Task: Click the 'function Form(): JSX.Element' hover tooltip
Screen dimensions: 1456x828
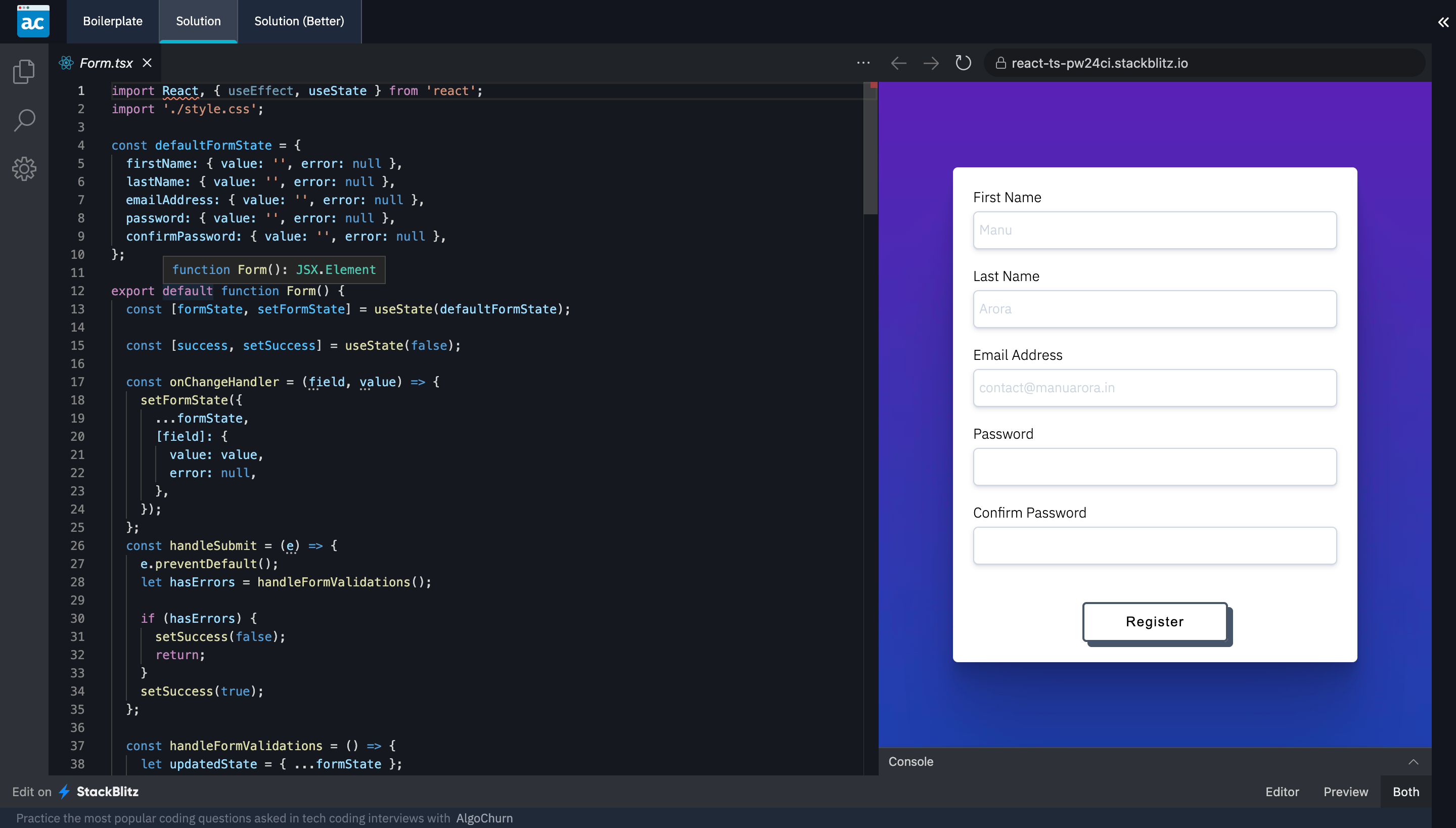Action: click(x=274, y=270)
